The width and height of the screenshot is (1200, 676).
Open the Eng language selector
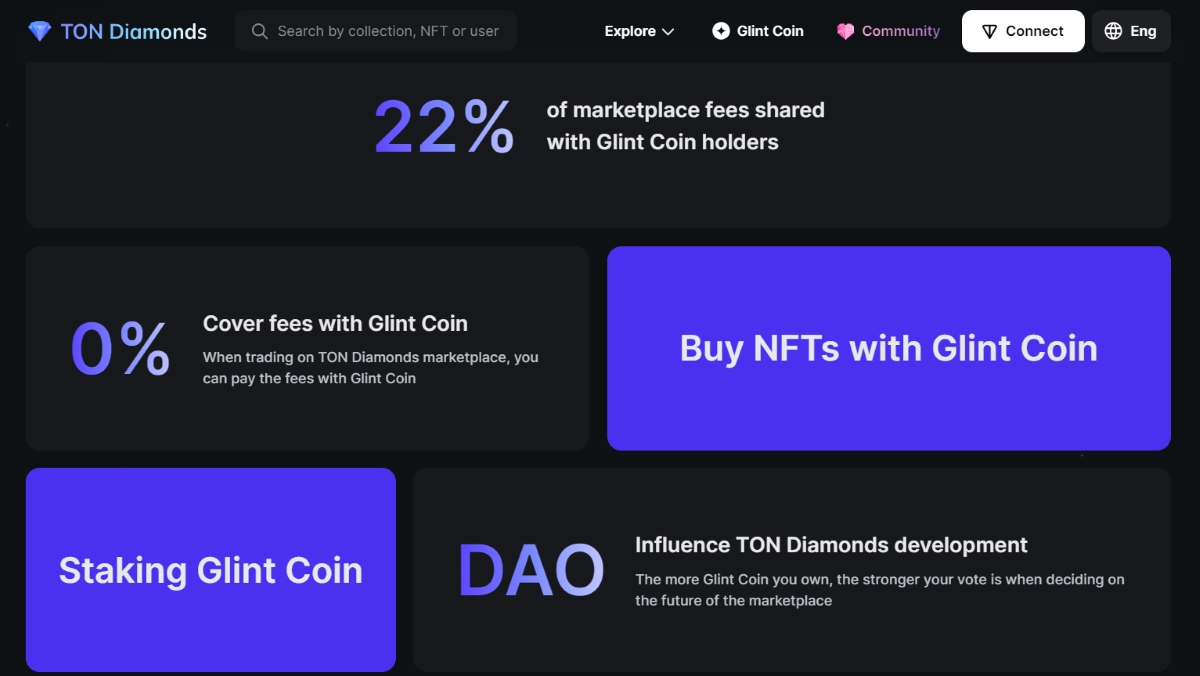(x=1143, y=31)
